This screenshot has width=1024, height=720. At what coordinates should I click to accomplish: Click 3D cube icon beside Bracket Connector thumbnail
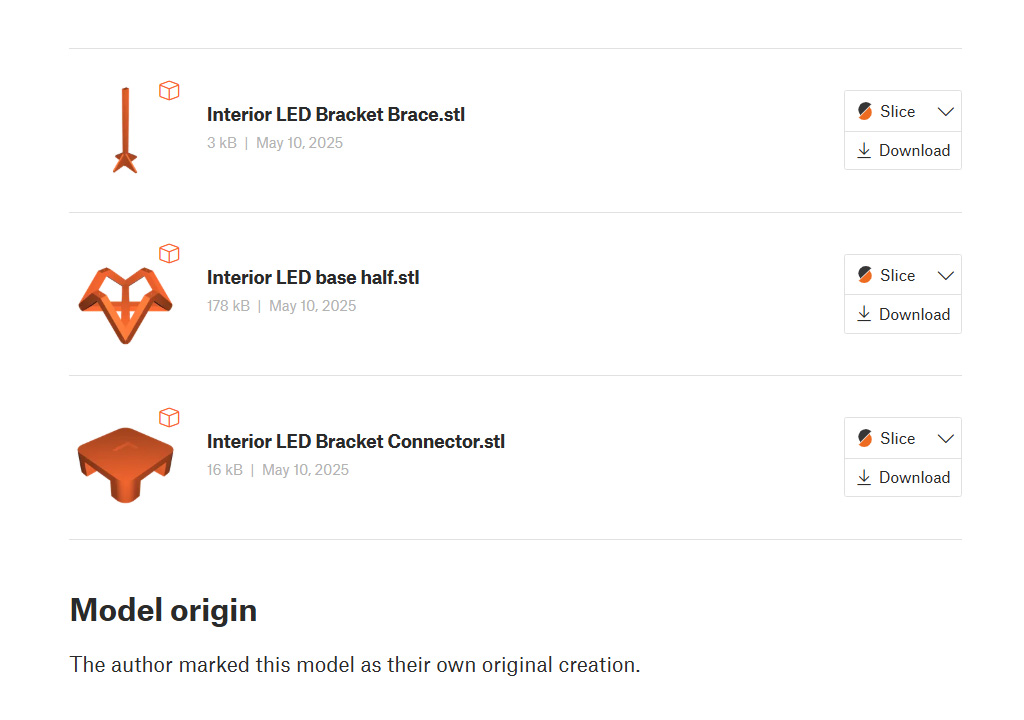click(x=169, y=417)
